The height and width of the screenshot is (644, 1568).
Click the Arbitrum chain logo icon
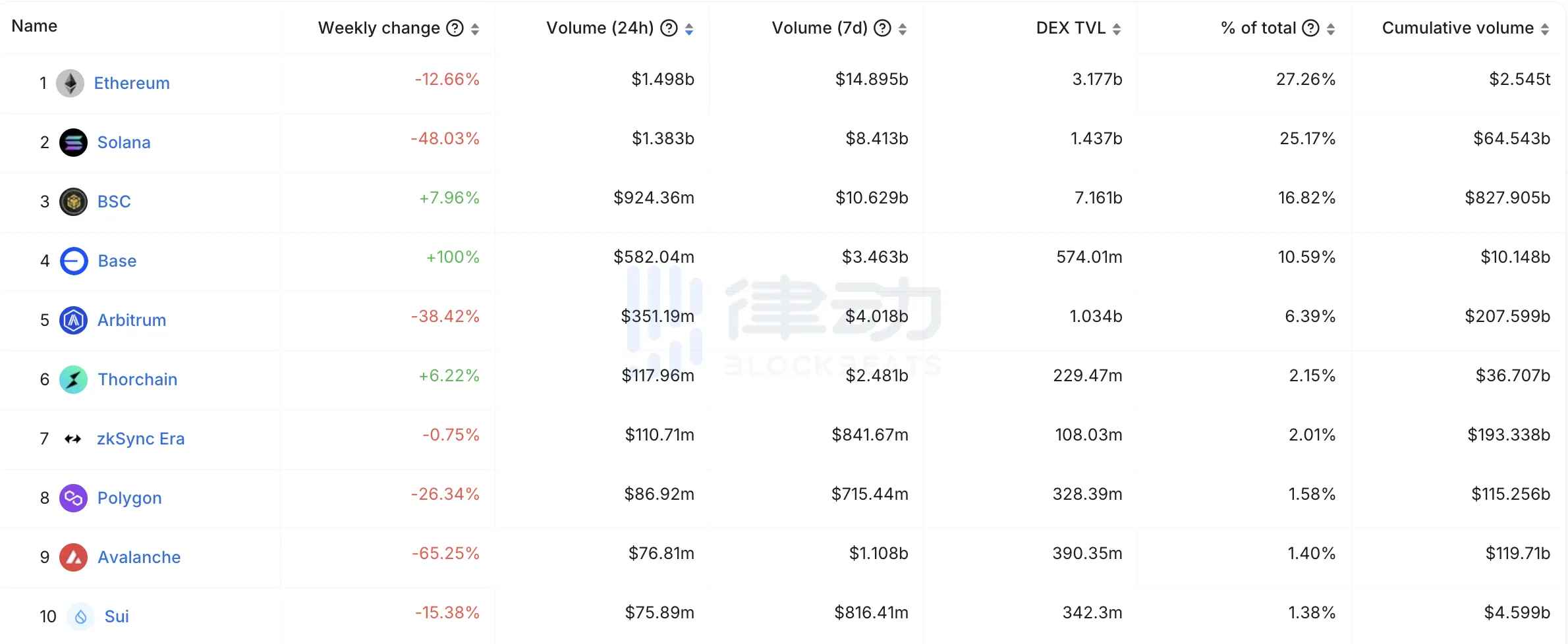73,321
